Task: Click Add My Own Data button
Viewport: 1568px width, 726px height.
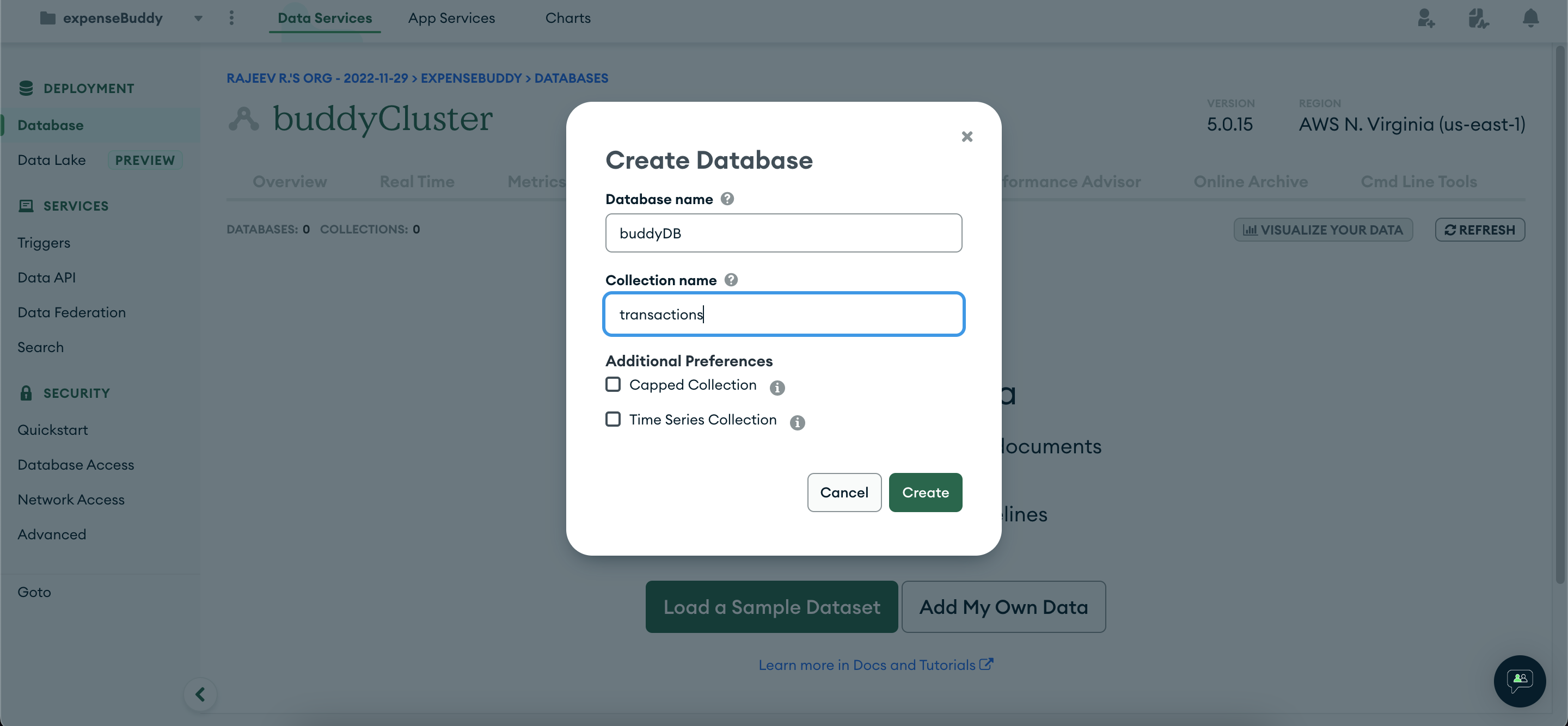Action: click(x=1003, y=607)
